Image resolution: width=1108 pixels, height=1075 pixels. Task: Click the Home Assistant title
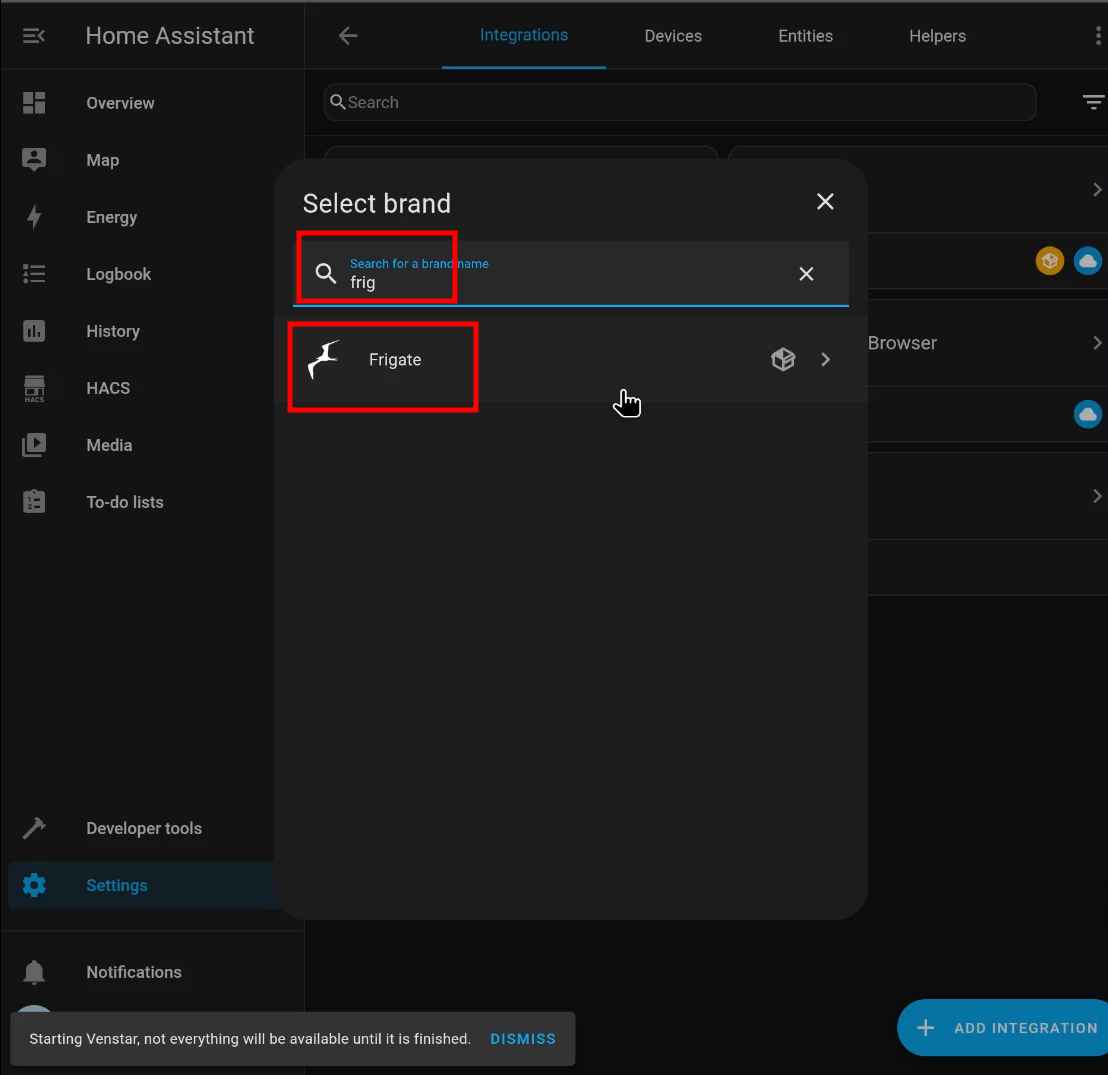pyautogui.click(x=170, y=35)
